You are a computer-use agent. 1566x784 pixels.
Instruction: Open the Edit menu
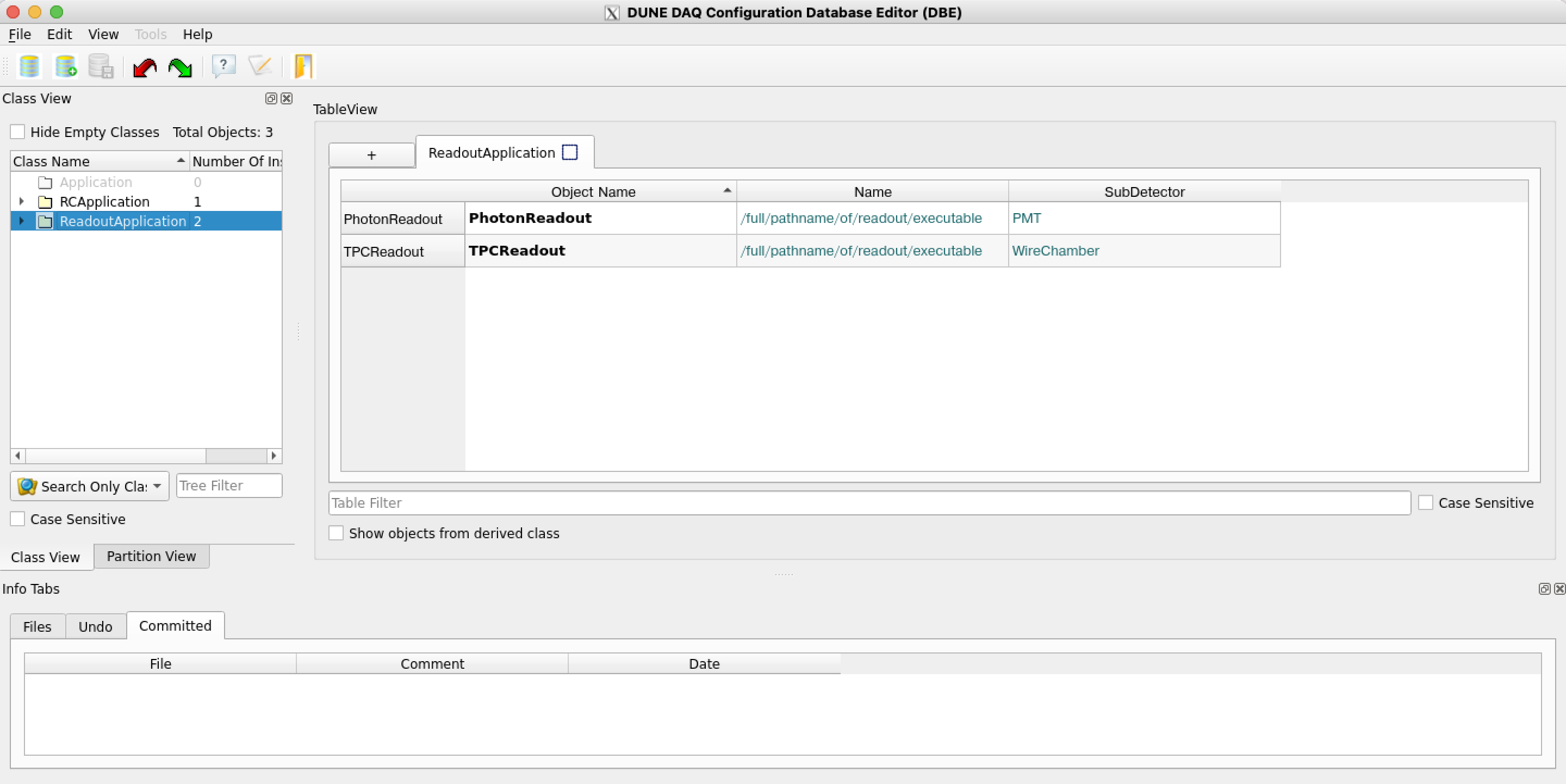click(x=60, y=34)
